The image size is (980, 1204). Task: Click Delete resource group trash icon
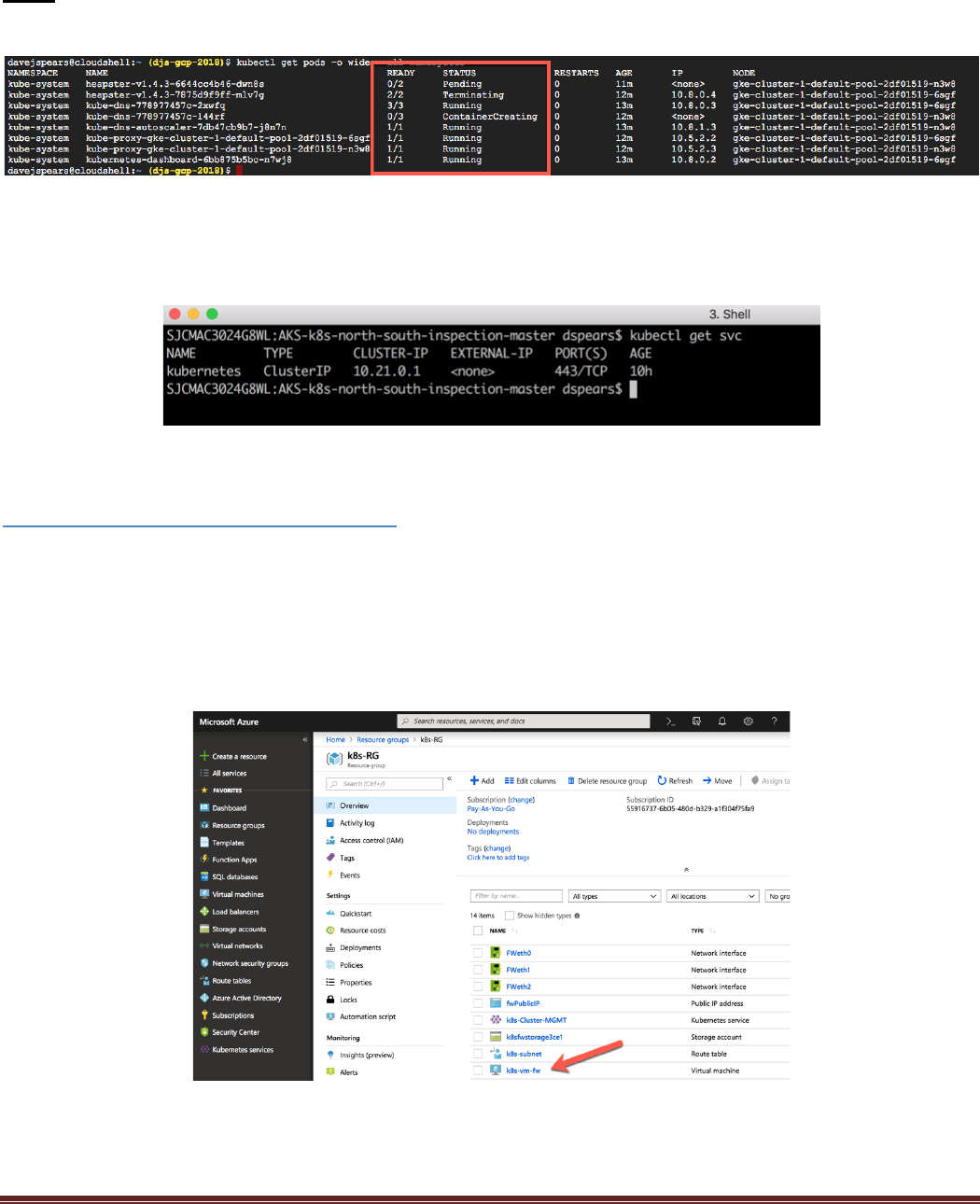point(571,781)
